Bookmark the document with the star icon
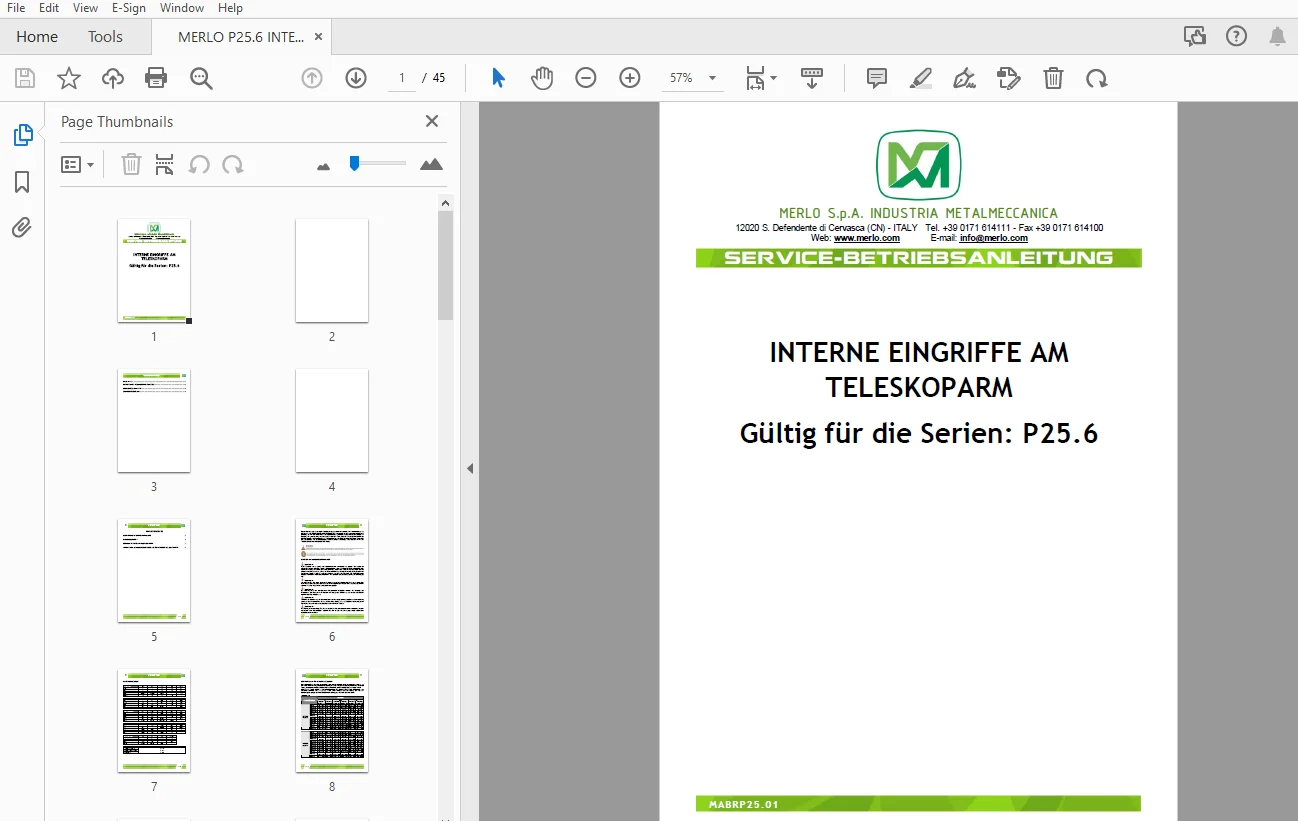The height and width of the screenshot is (821, 1298). [x=69, y=78]
